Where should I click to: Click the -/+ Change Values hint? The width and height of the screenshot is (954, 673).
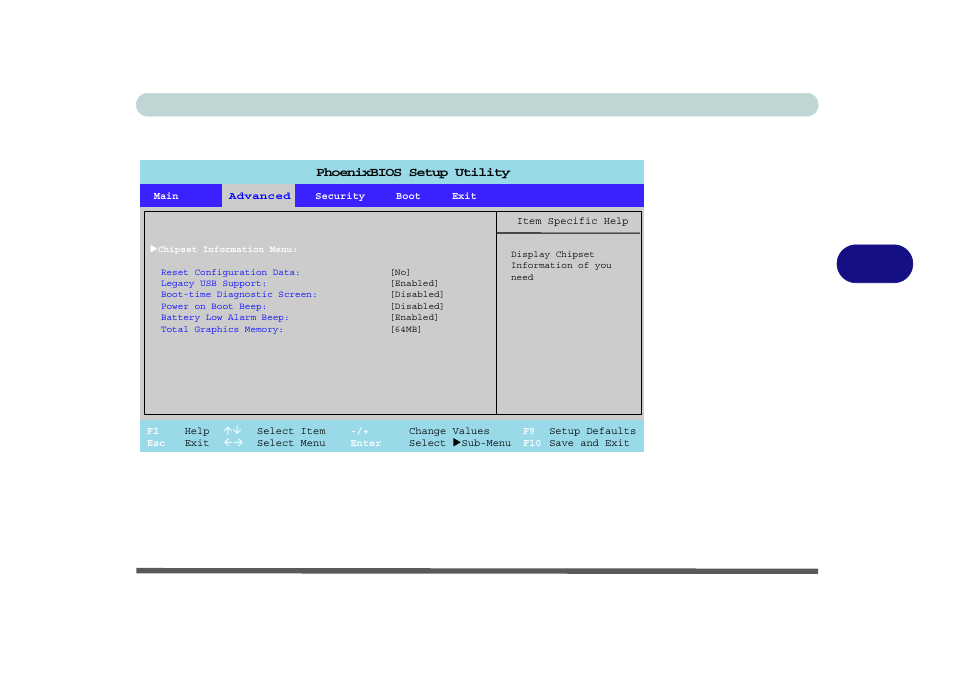(420, 431)
